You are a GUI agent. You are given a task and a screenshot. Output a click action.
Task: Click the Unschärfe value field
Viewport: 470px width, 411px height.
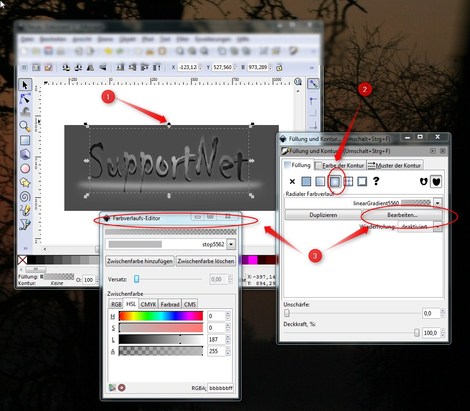pyautogui.click(x=431, y=313)
